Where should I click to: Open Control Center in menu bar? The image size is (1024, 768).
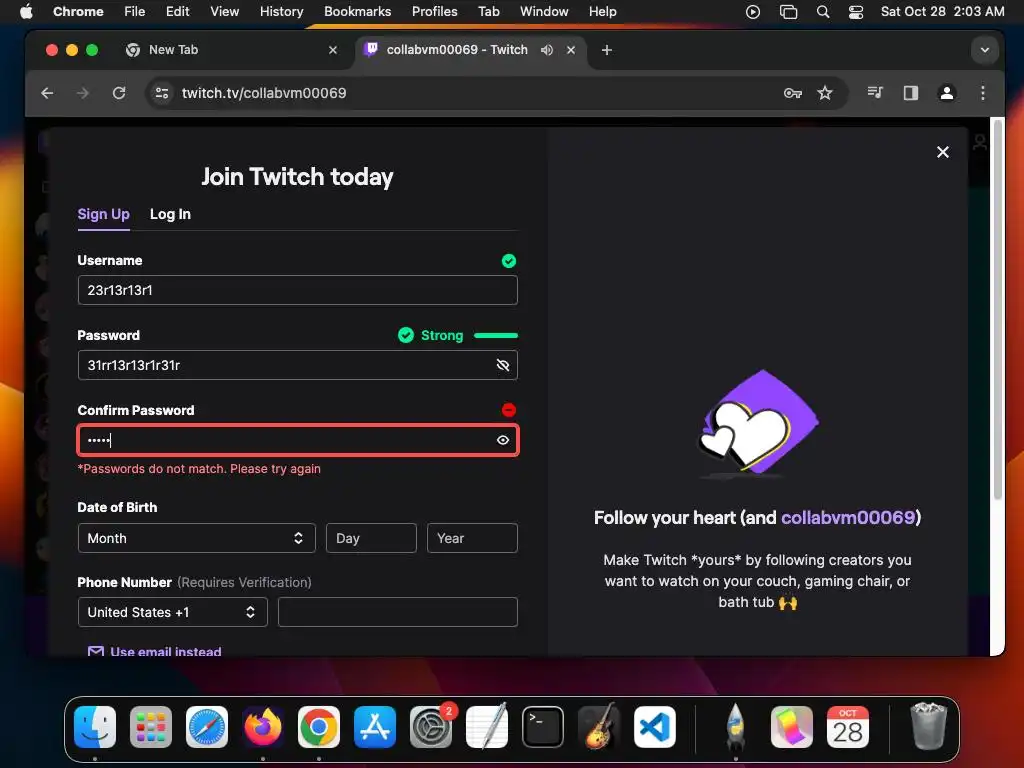pyautogui.click(x=856, y=12)
